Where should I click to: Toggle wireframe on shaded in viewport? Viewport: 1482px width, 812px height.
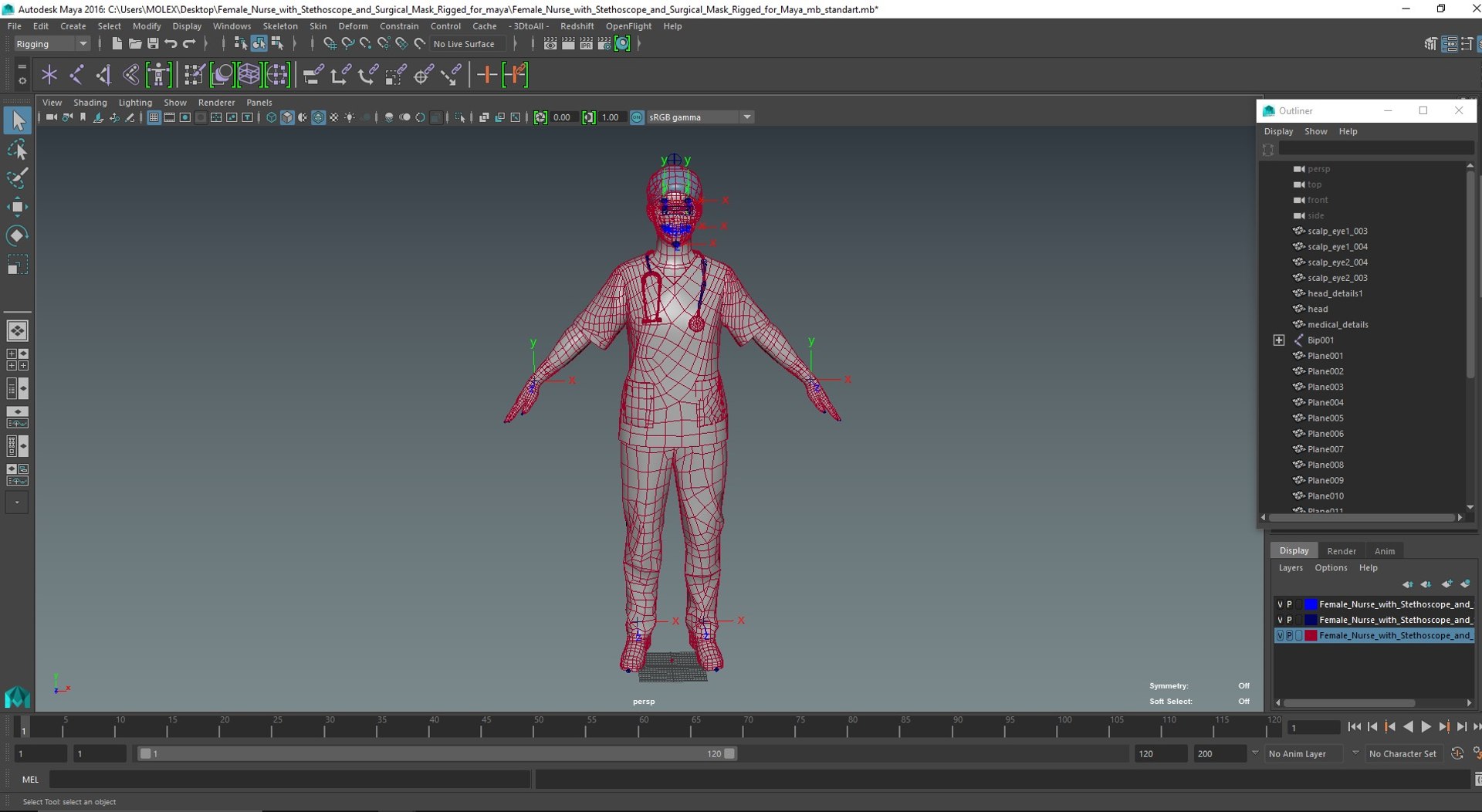(x=318, y=117)
